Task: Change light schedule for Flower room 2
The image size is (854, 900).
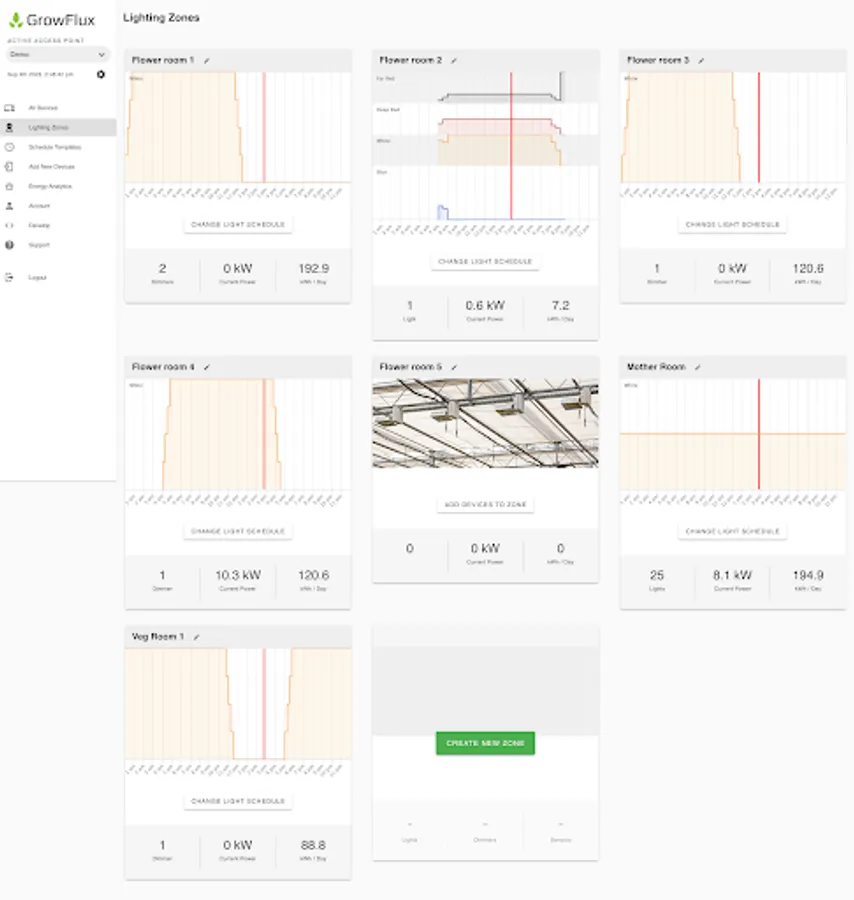Action: pyautogui.click(x=485, y=261)
